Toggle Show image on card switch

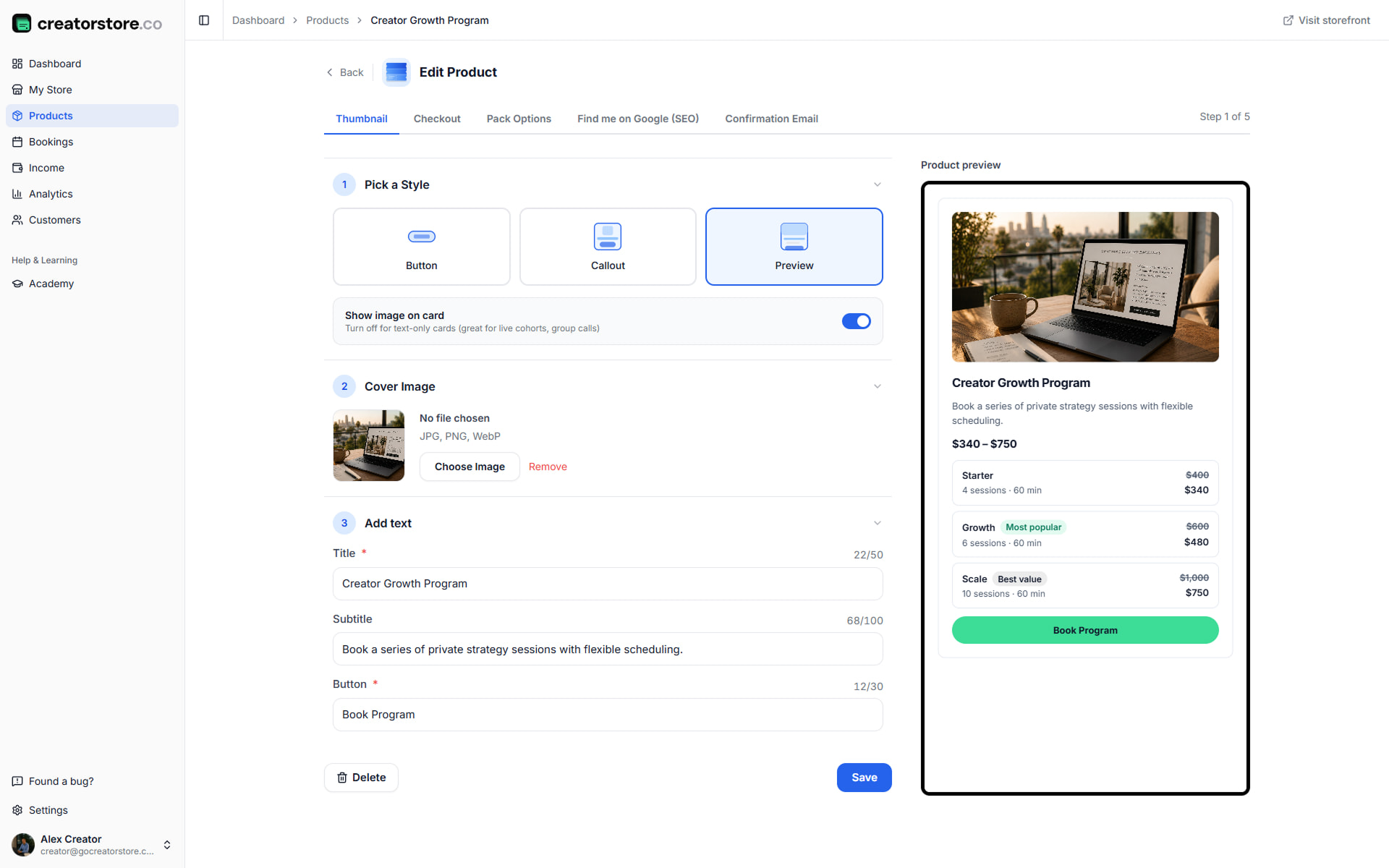click(x=857, y=321)
